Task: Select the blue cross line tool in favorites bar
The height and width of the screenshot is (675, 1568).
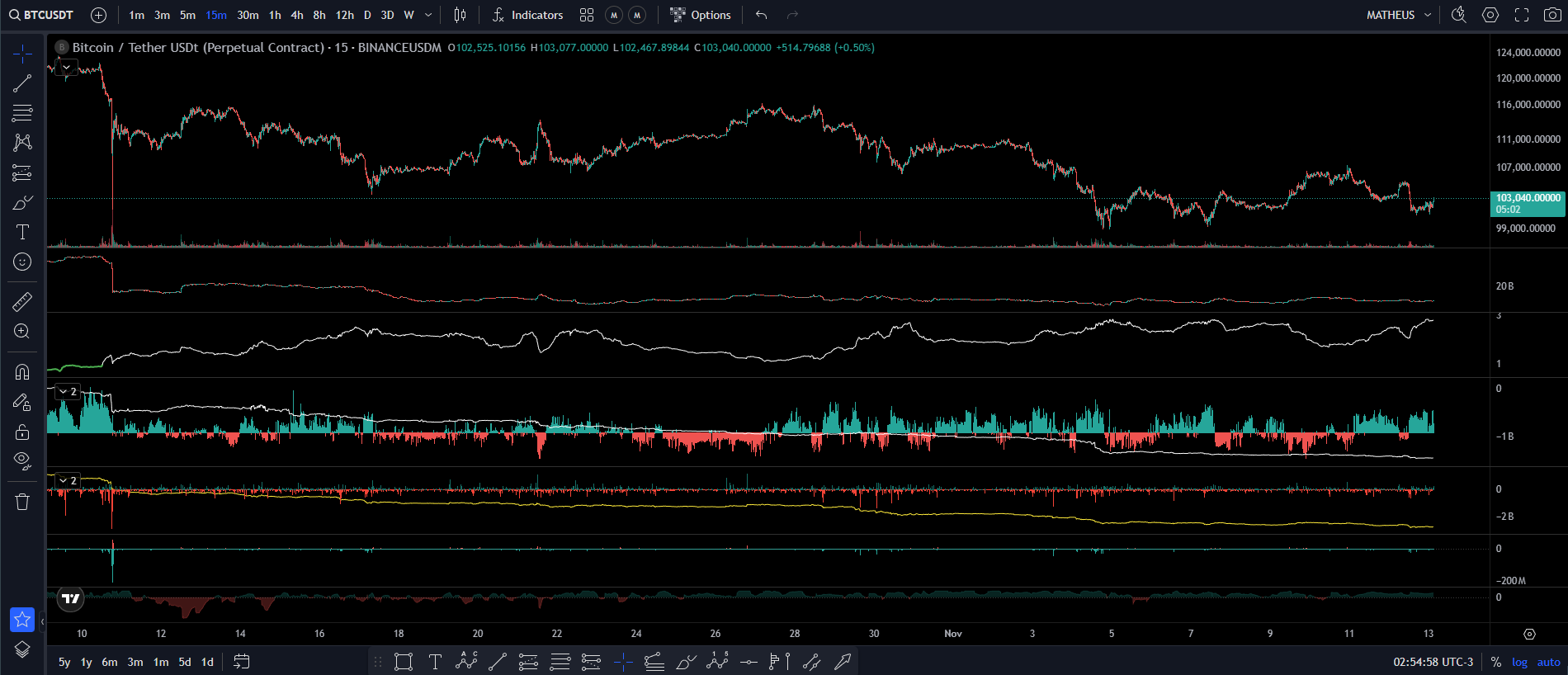Action: [623, 662]
